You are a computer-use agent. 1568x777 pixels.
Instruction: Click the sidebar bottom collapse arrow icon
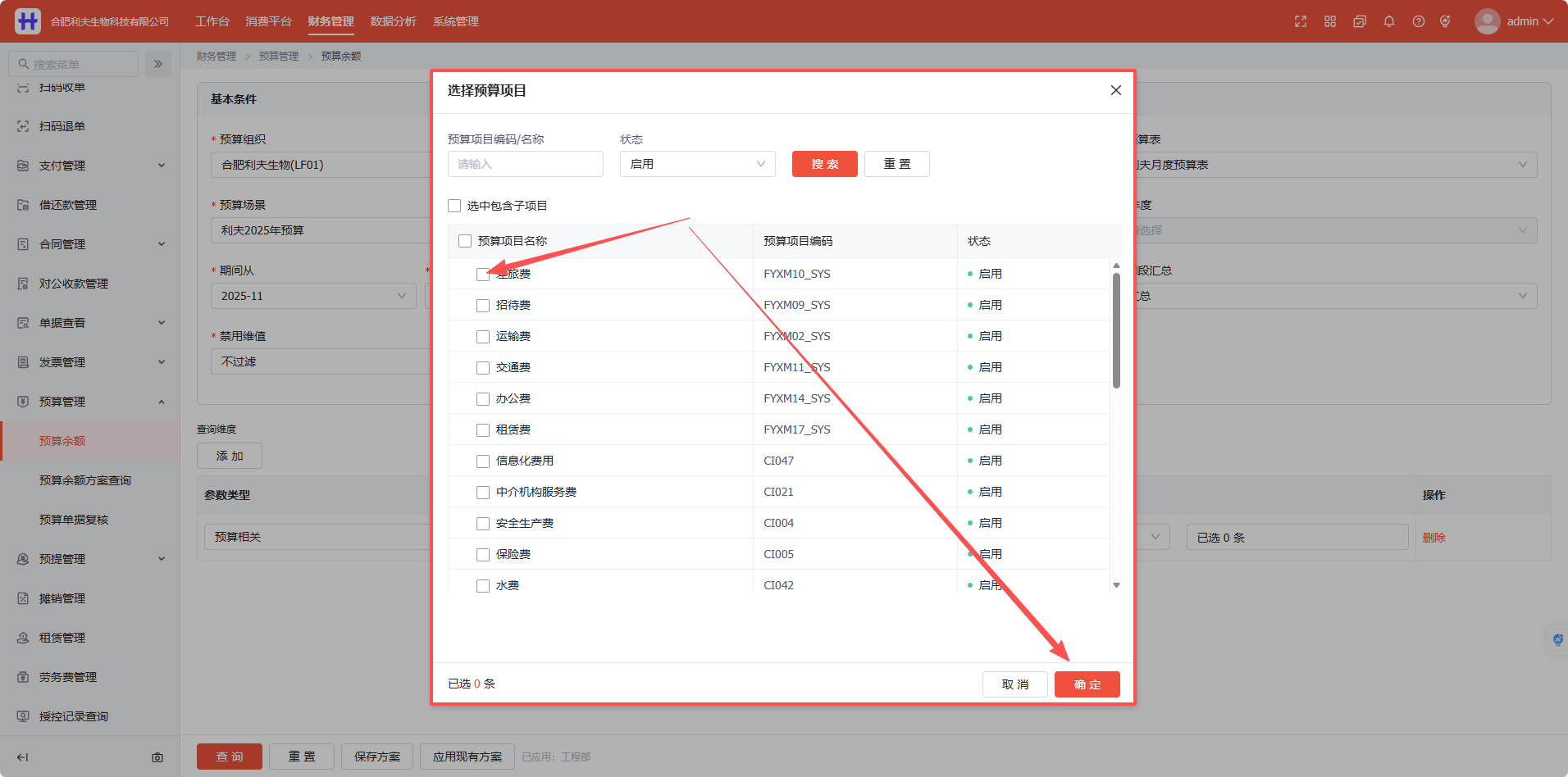tap(22, 757)
